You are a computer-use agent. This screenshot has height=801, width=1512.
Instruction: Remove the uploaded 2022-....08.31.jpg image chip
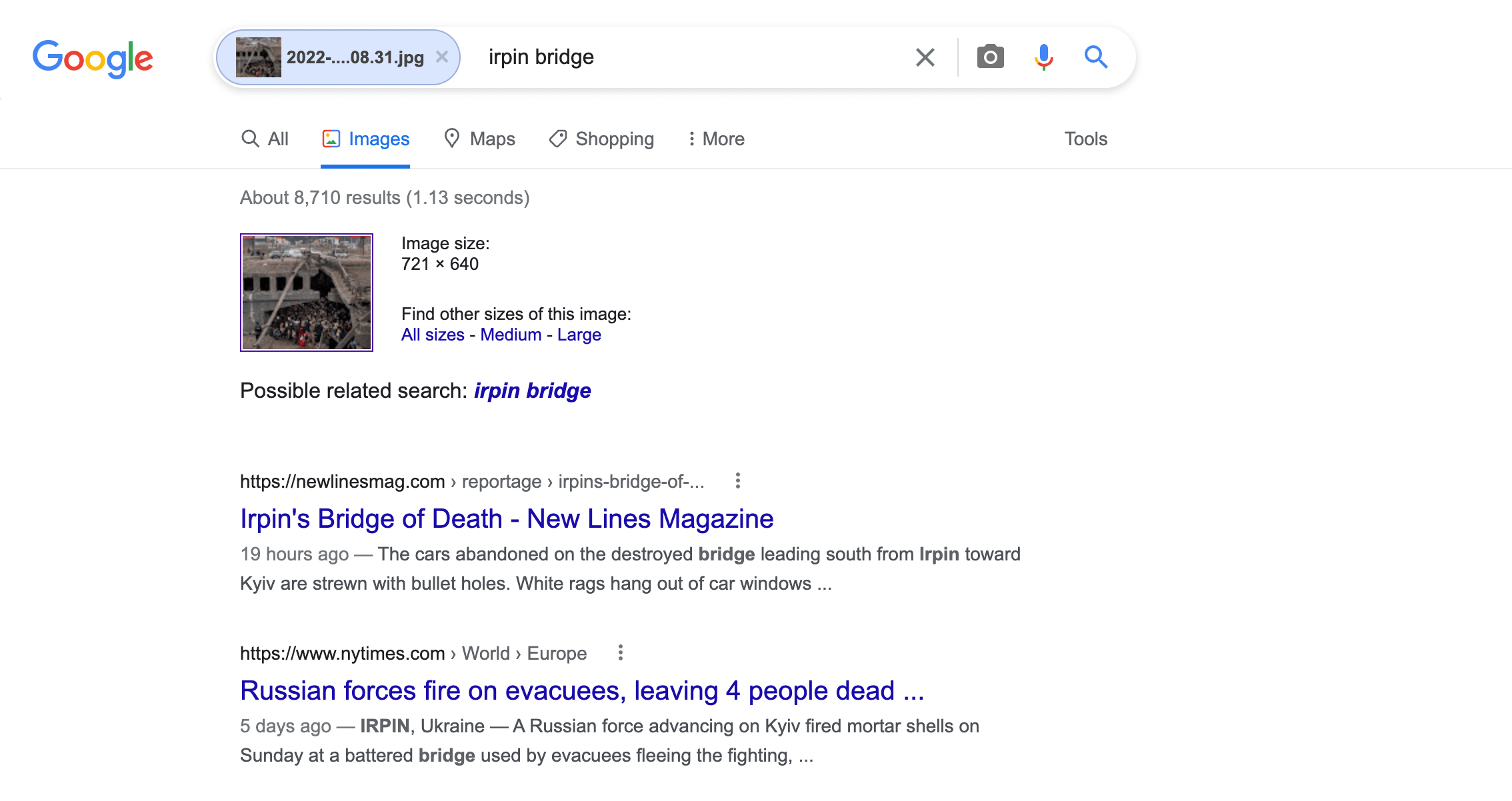pos(442,57)
